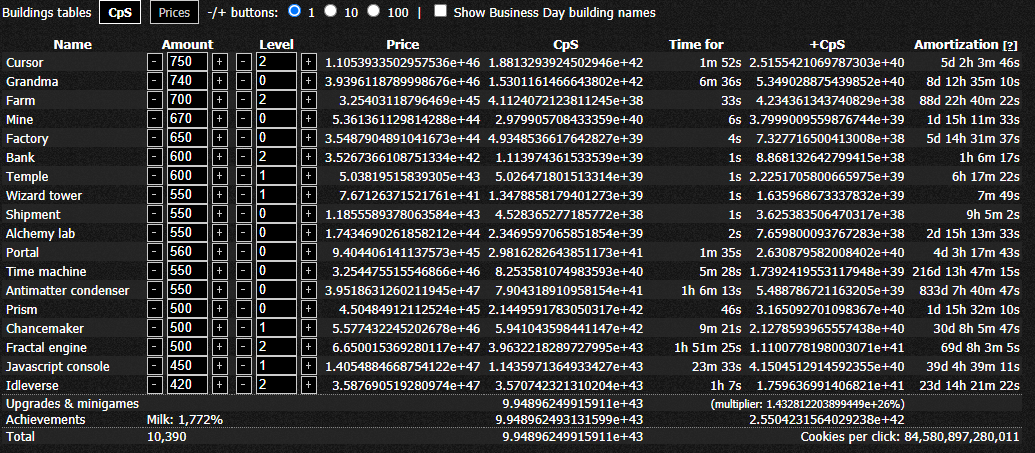Select the 100 increment radio button

(x=374, y=11)
